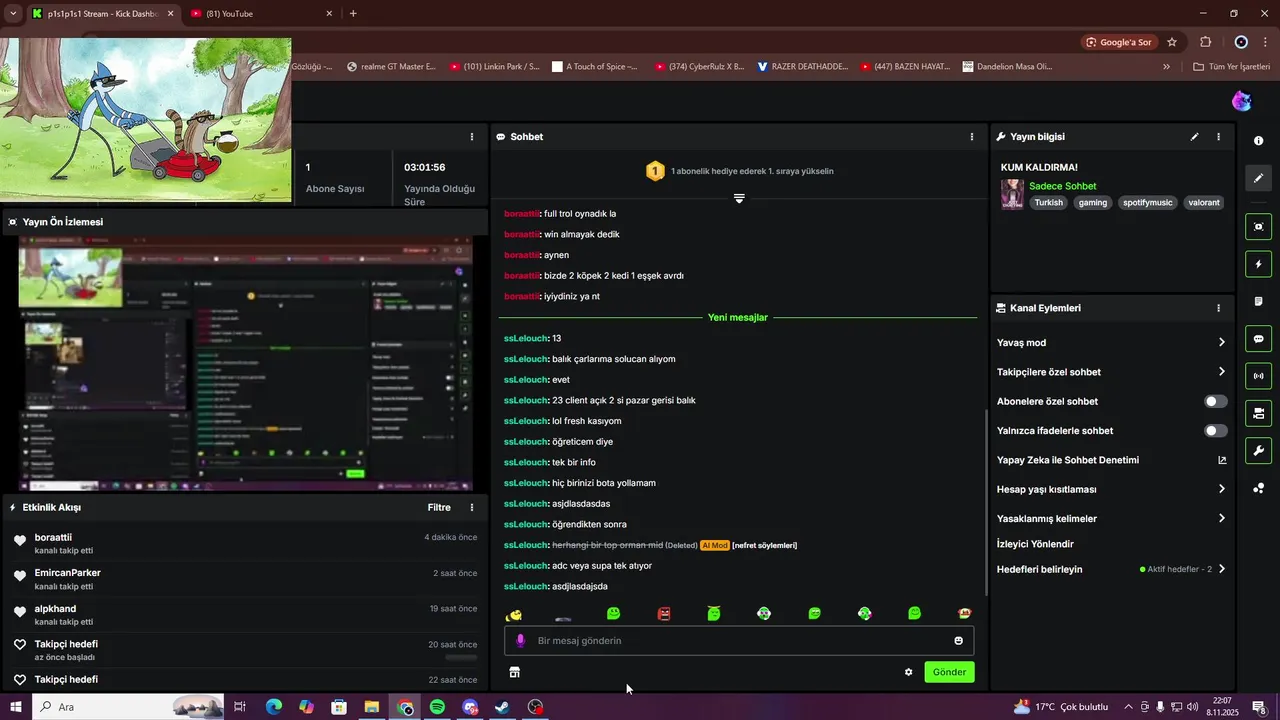Open Etkinlik Akışı three-dot menu
Screen dimensions: 1280x720
tap(472, 508)
